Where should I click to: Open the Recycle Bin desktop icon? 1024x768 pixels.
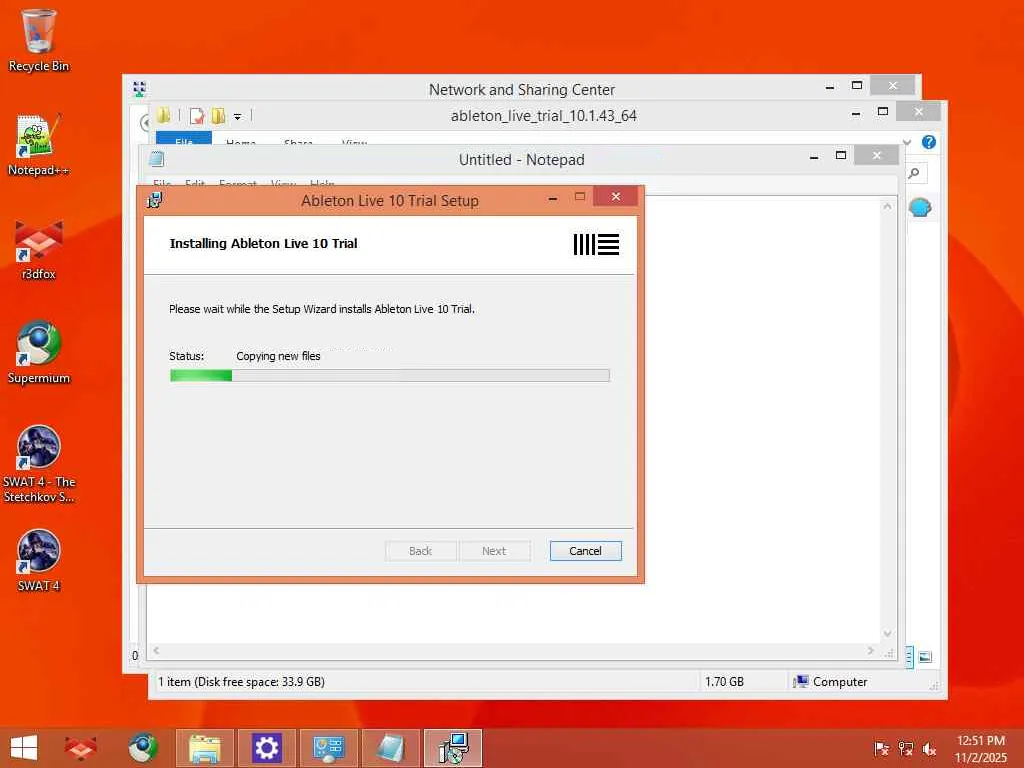39,40
